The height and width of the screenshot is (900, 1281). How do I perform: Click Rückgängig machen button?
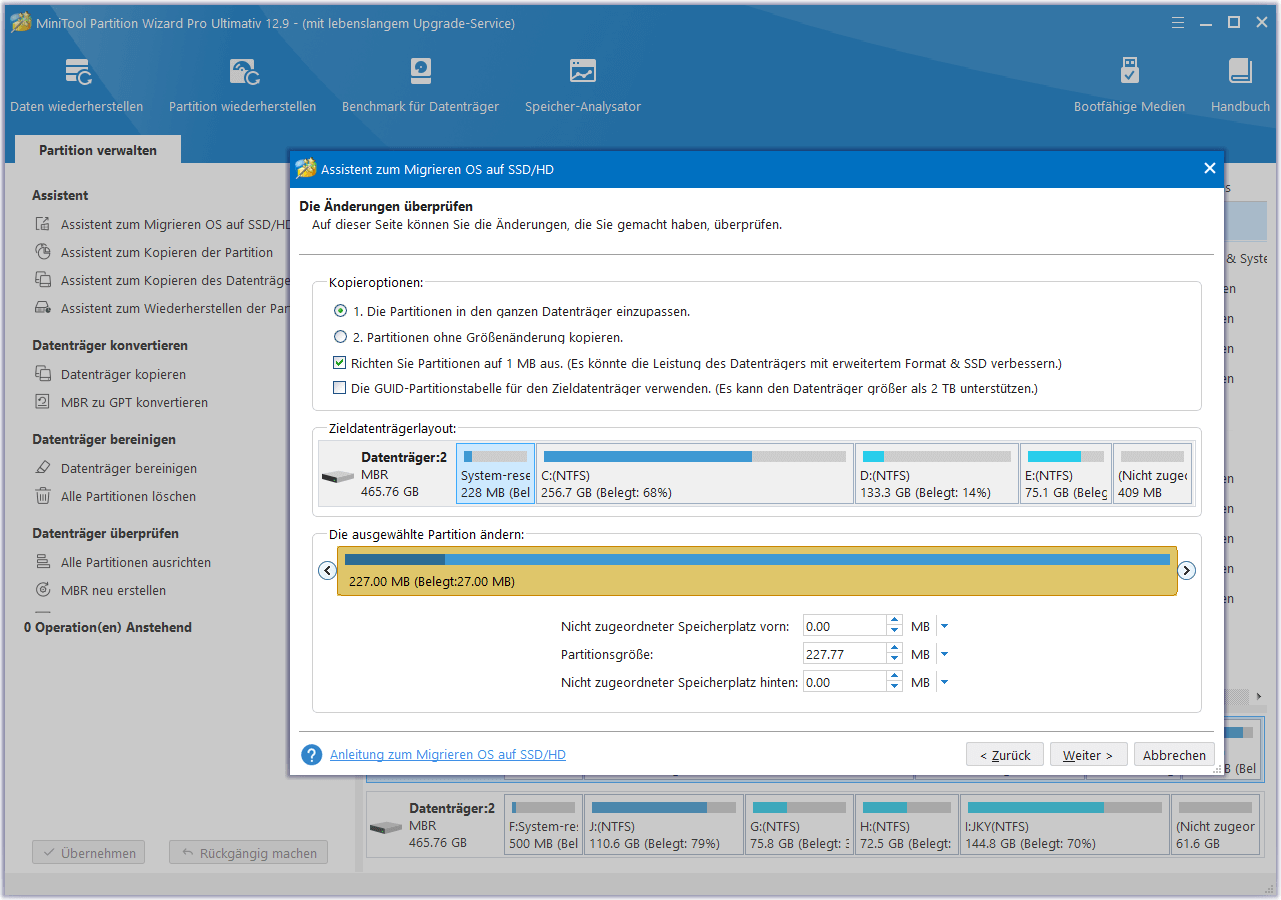[x=248, y=853]
